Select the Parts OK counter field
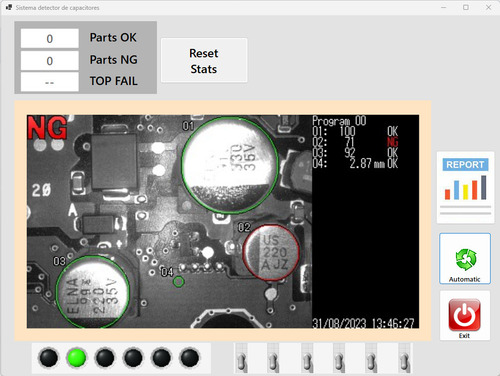 [50, 38]
